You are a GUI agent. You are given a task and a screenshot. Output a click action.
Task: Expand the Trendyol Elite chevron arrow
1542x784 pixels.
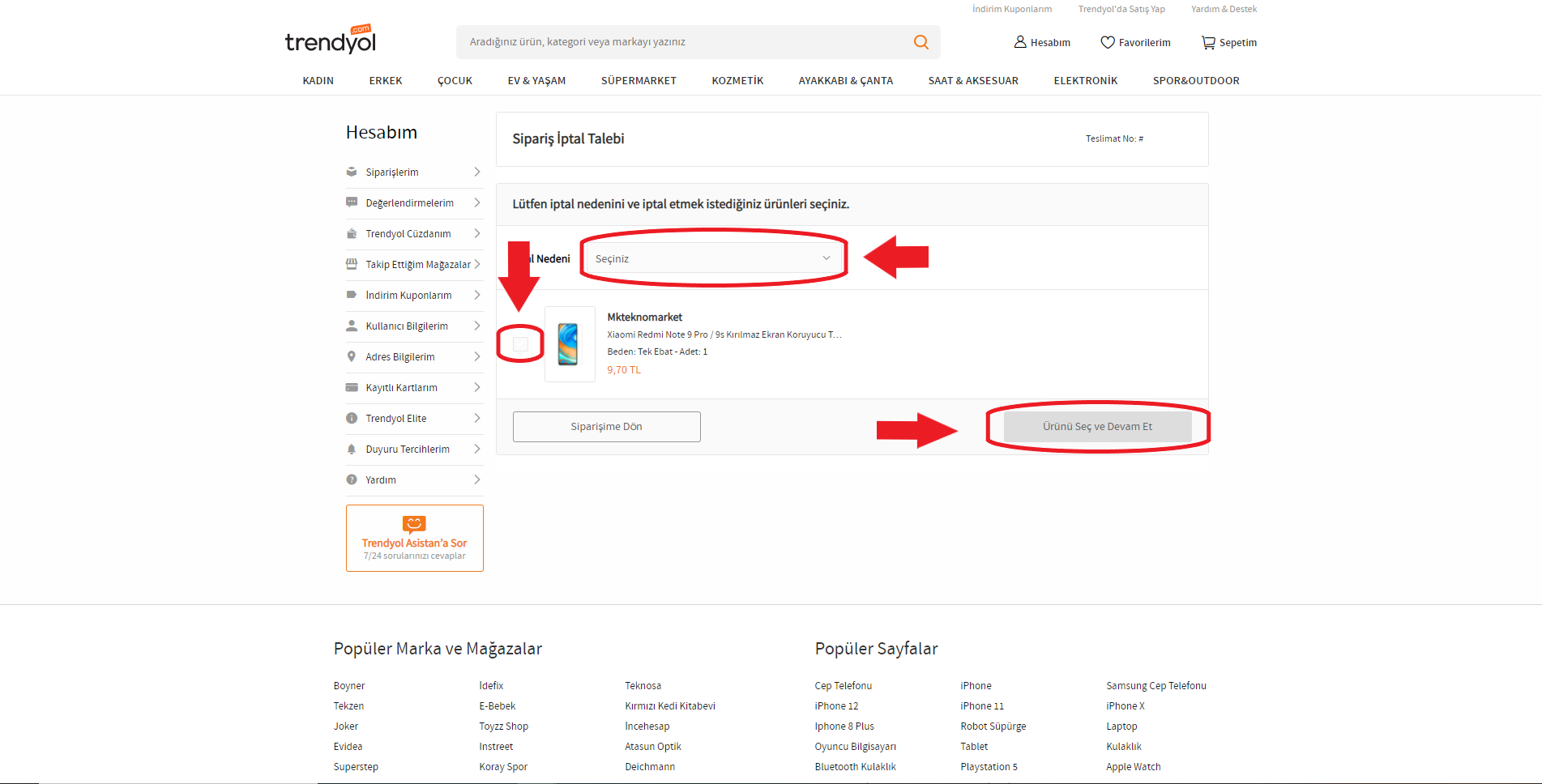point(476,418)
